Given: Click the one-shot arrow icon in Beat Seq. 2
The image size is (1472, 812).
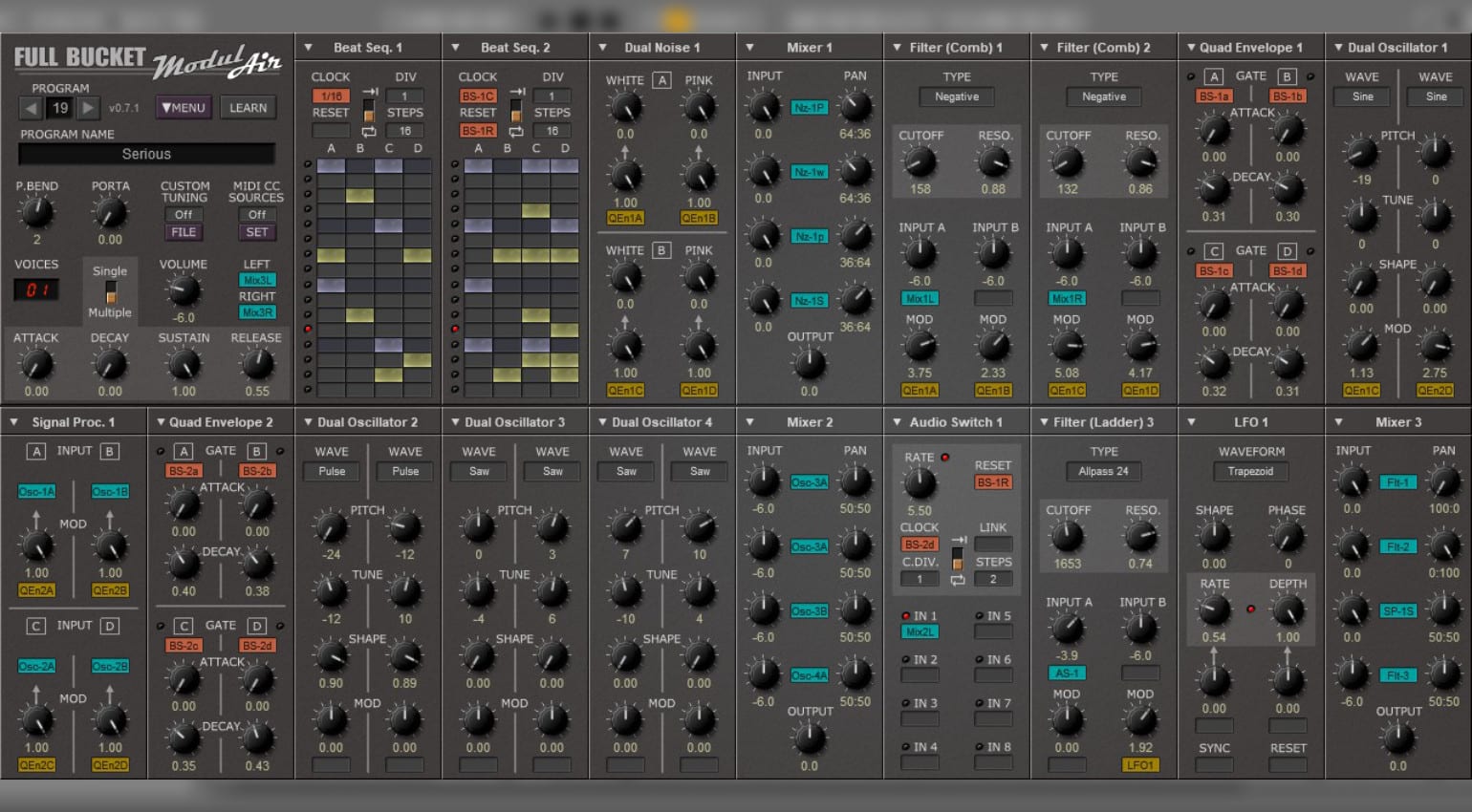Looking at the screenshot, I should click(516, 93).
